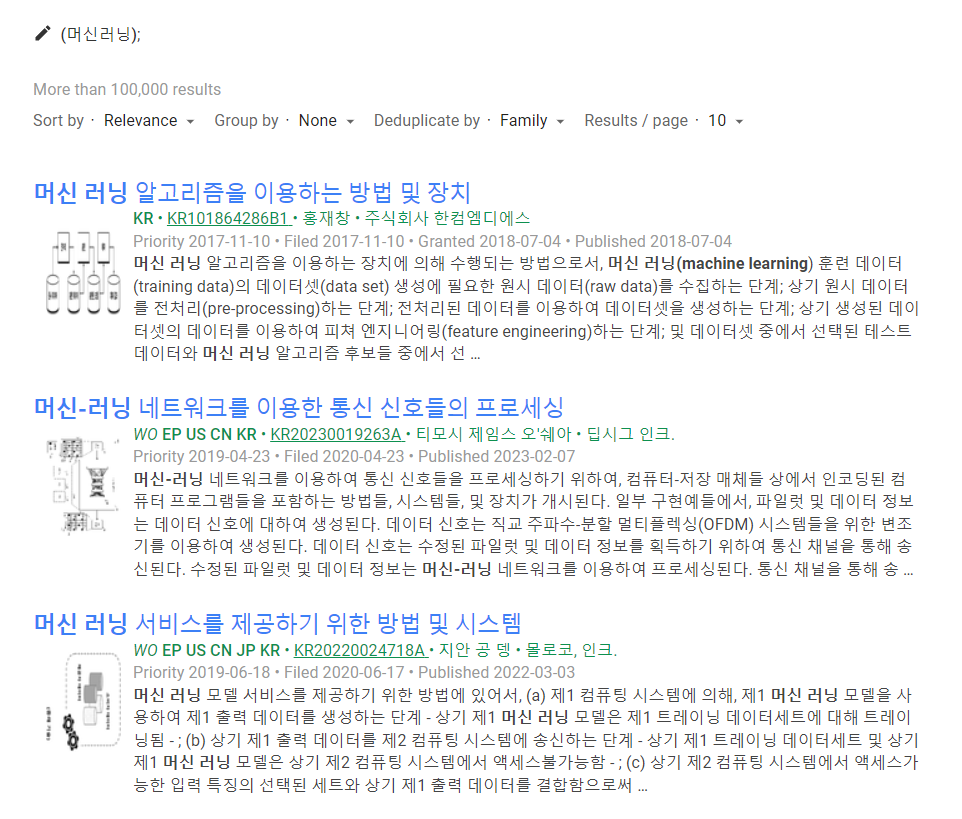This screenshot has height=819, width=962.
Task: Open patent number KR20220024718A link
Action: (x=360, y=650)
